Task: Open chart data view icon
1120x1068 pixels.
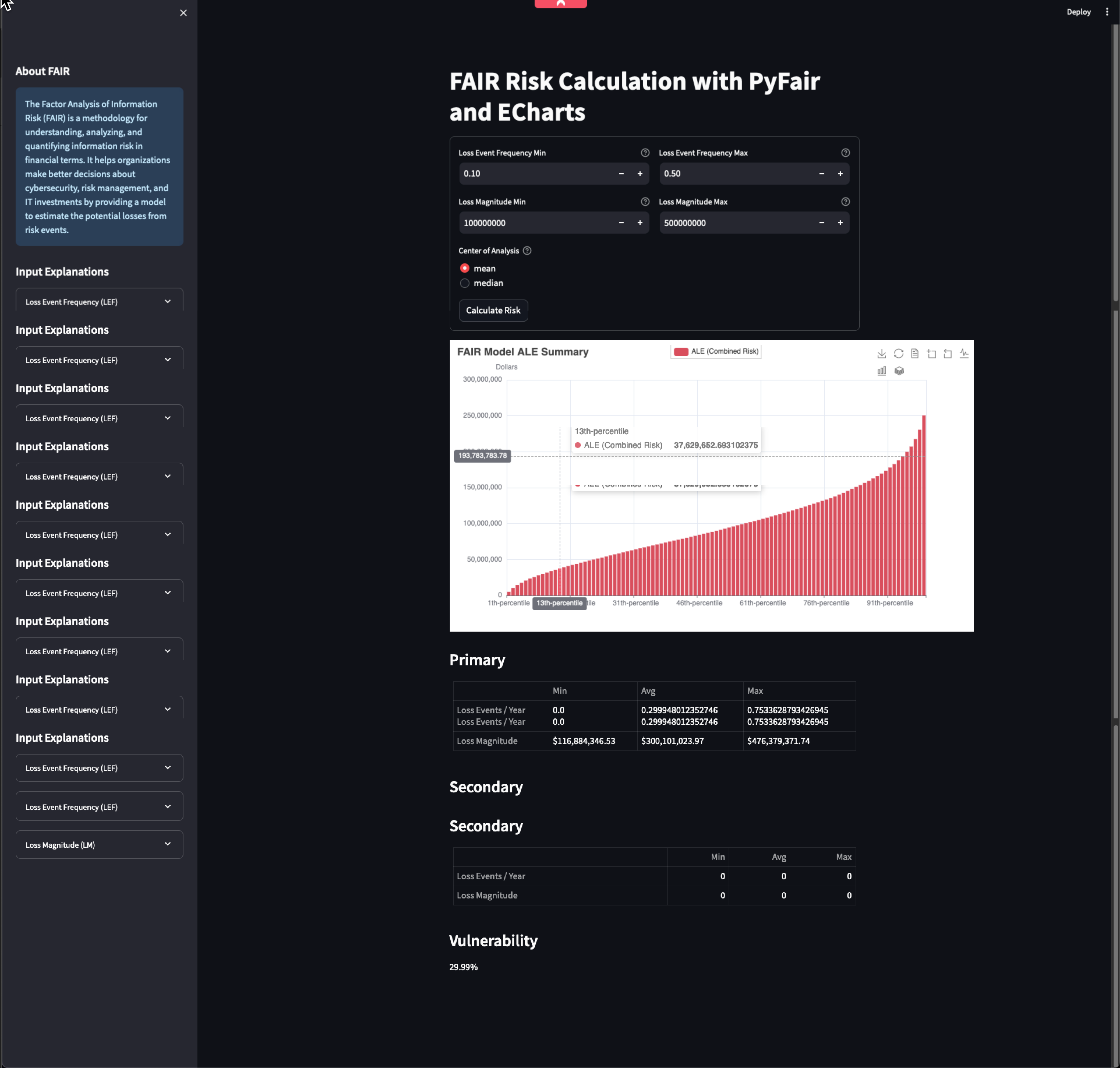Action: 915,354
